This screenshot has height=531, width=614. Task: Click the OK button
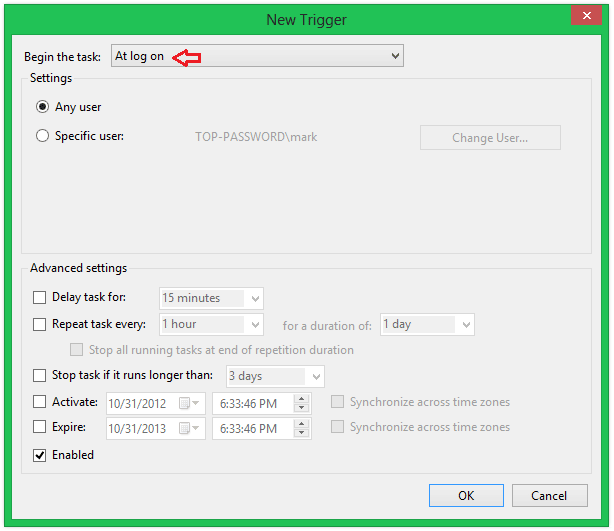(466, 495)
